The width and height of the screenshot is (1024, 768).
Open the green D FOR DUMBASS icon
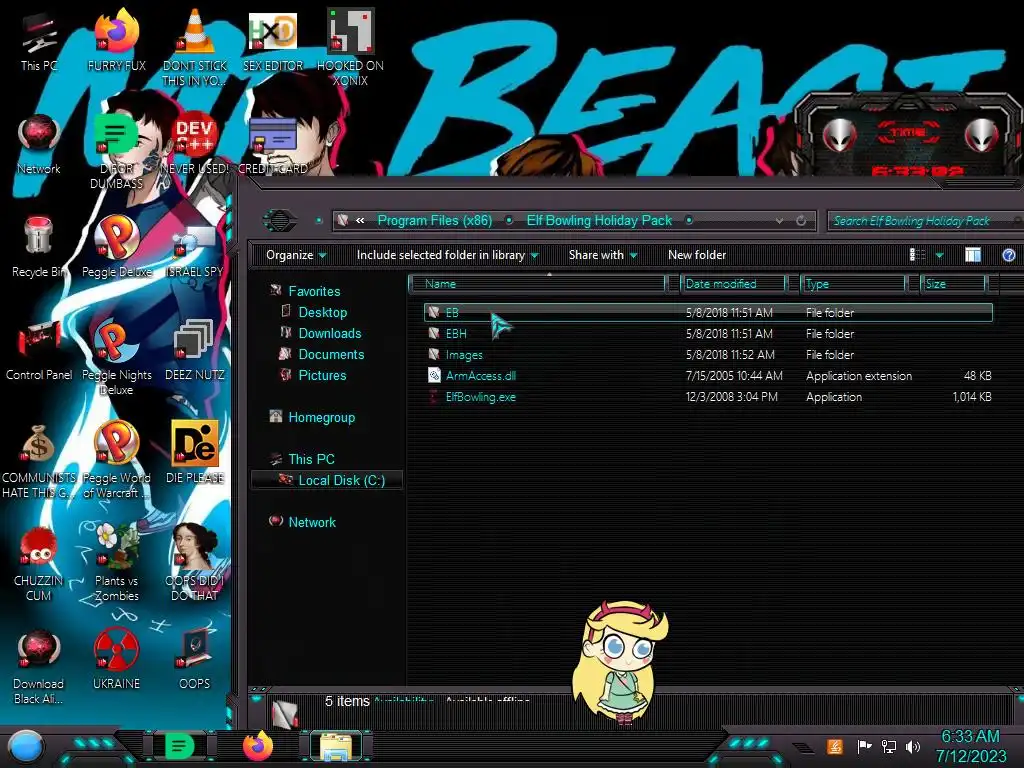point(116,152)
